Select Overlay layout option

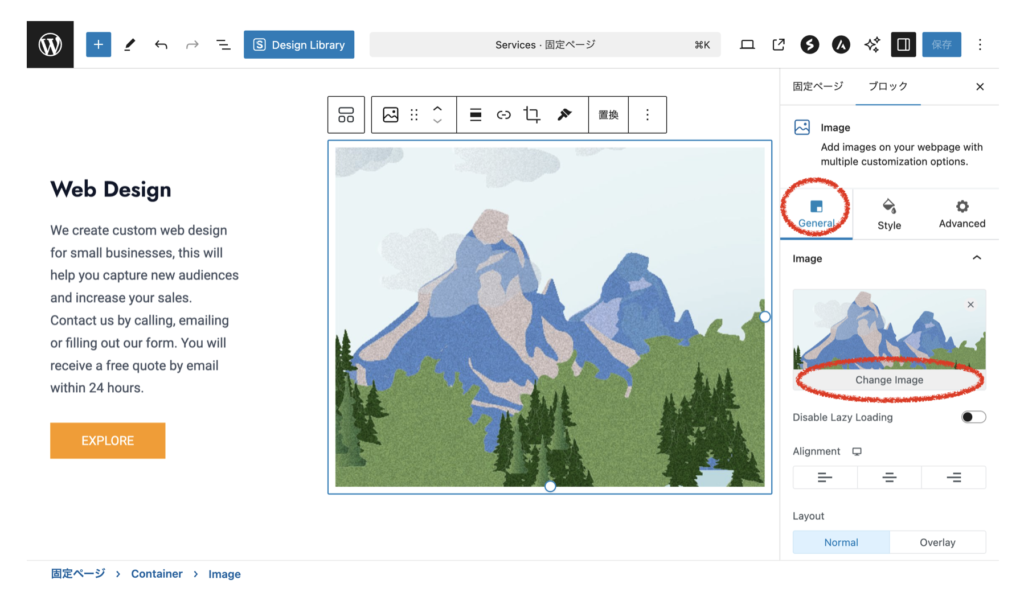(937, 542)
